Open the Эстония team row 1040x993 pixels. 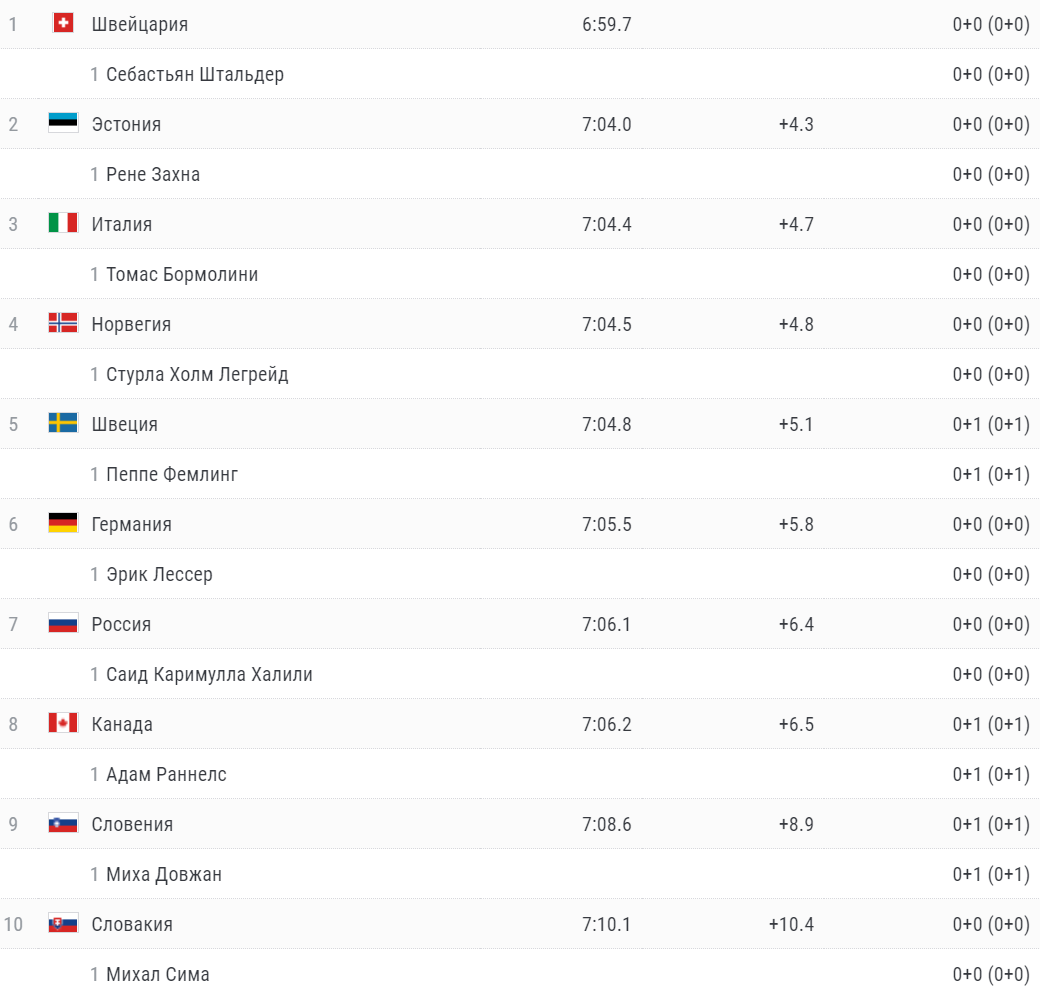126,124
